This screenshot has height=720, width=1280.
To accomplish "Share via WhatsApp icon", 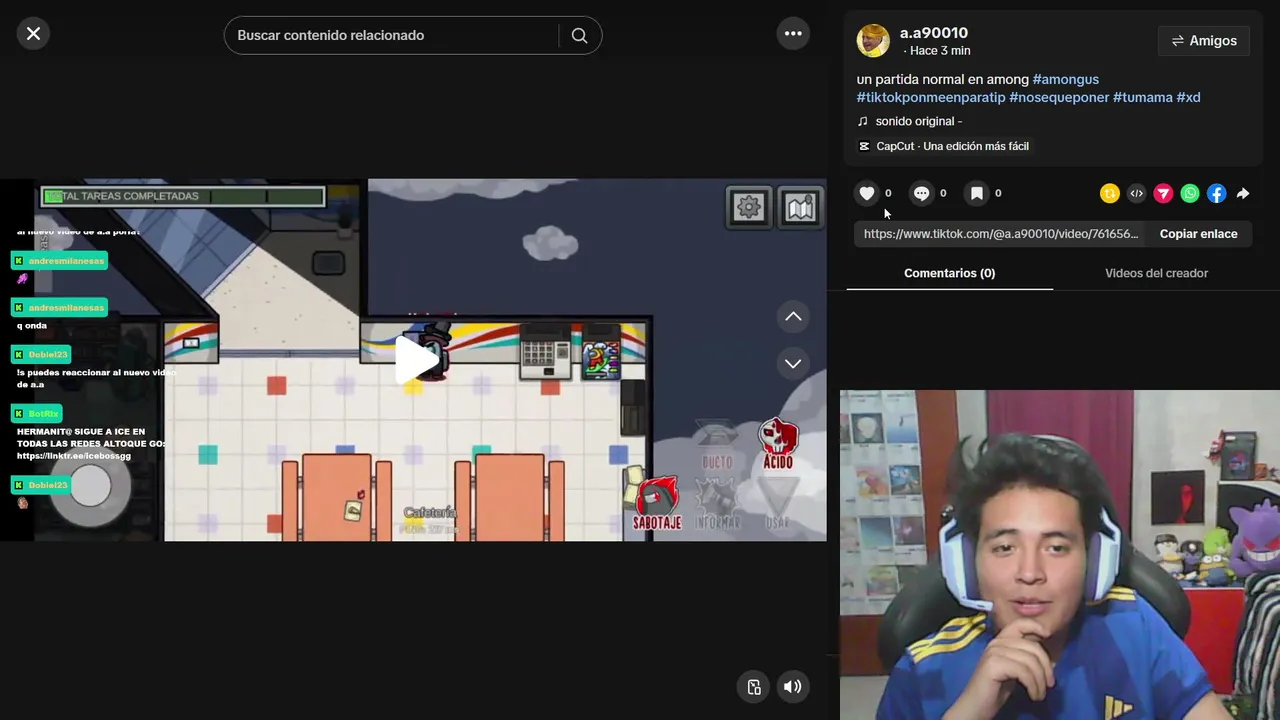I will (1190, 194).
